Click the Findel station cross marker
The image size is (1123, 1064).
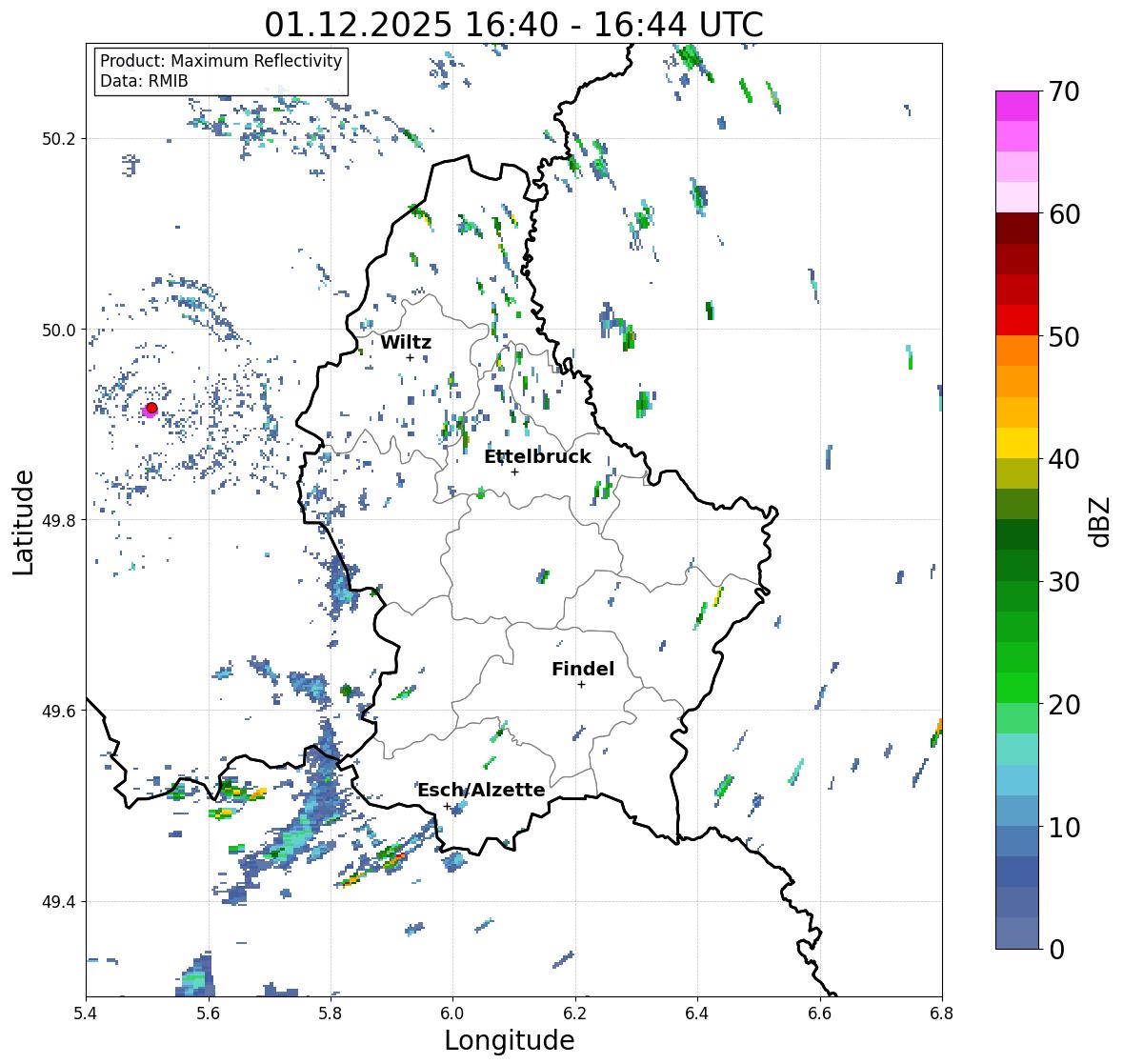point(582,685)
